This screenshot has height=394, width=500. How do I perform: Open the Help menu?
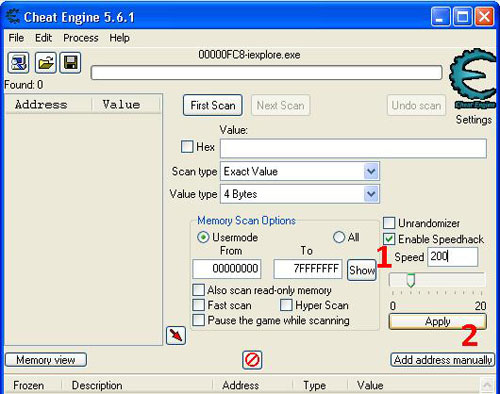point(119,38)
